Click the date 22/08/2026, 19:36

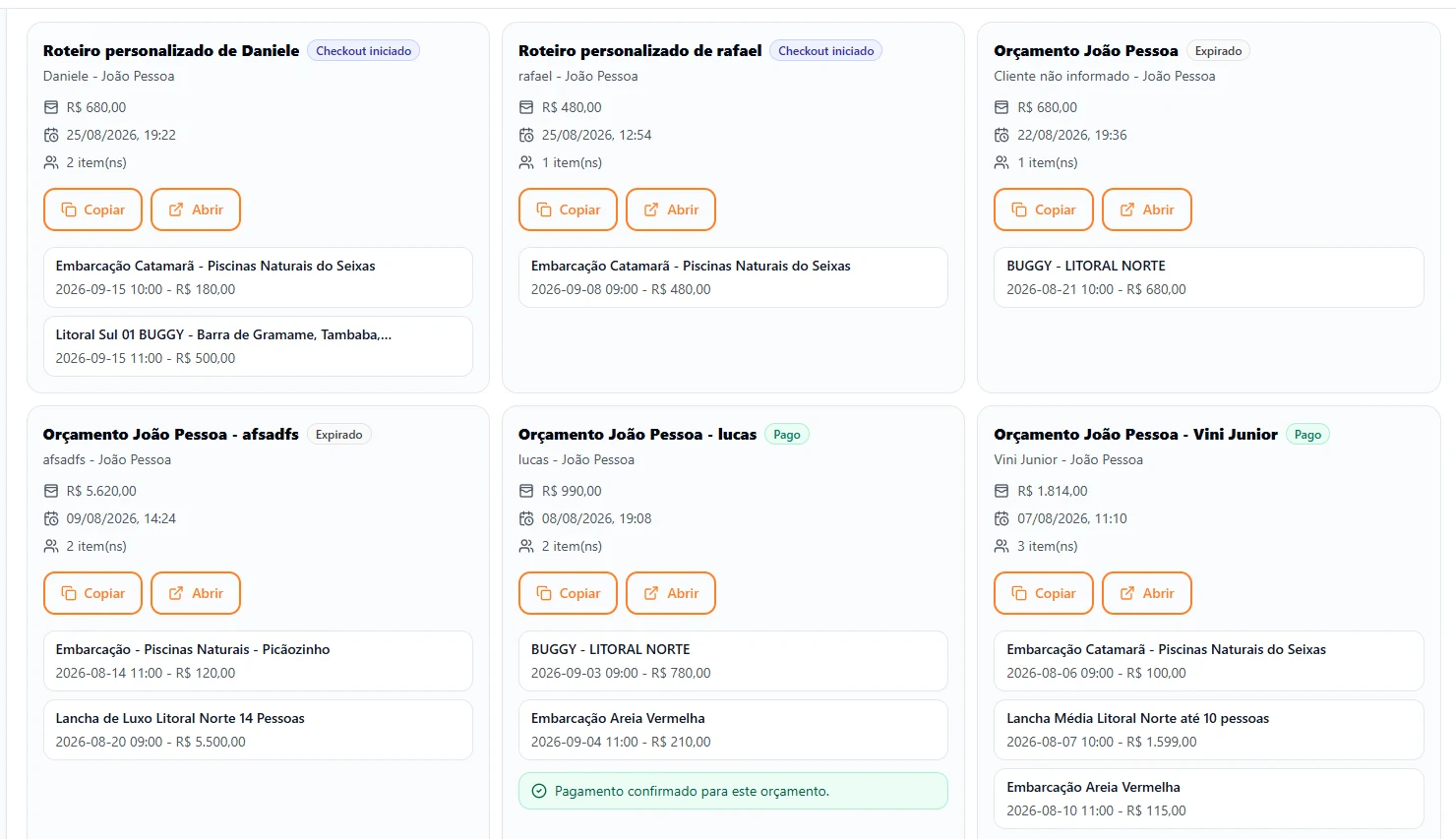[x=1072, y=135]
